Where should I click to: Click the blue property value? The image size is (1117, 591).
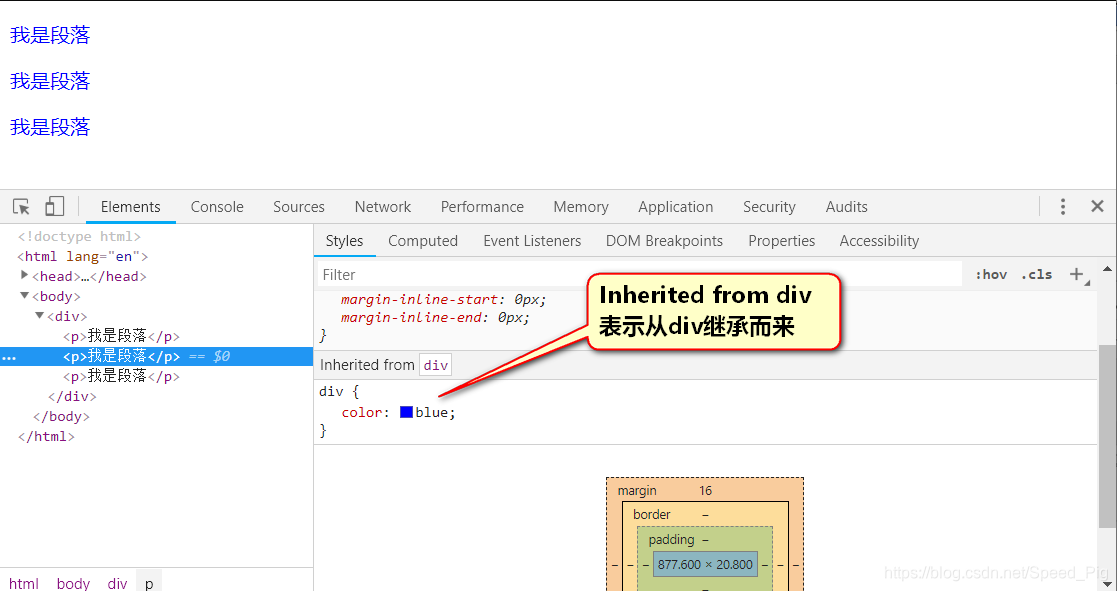(433, 412)
